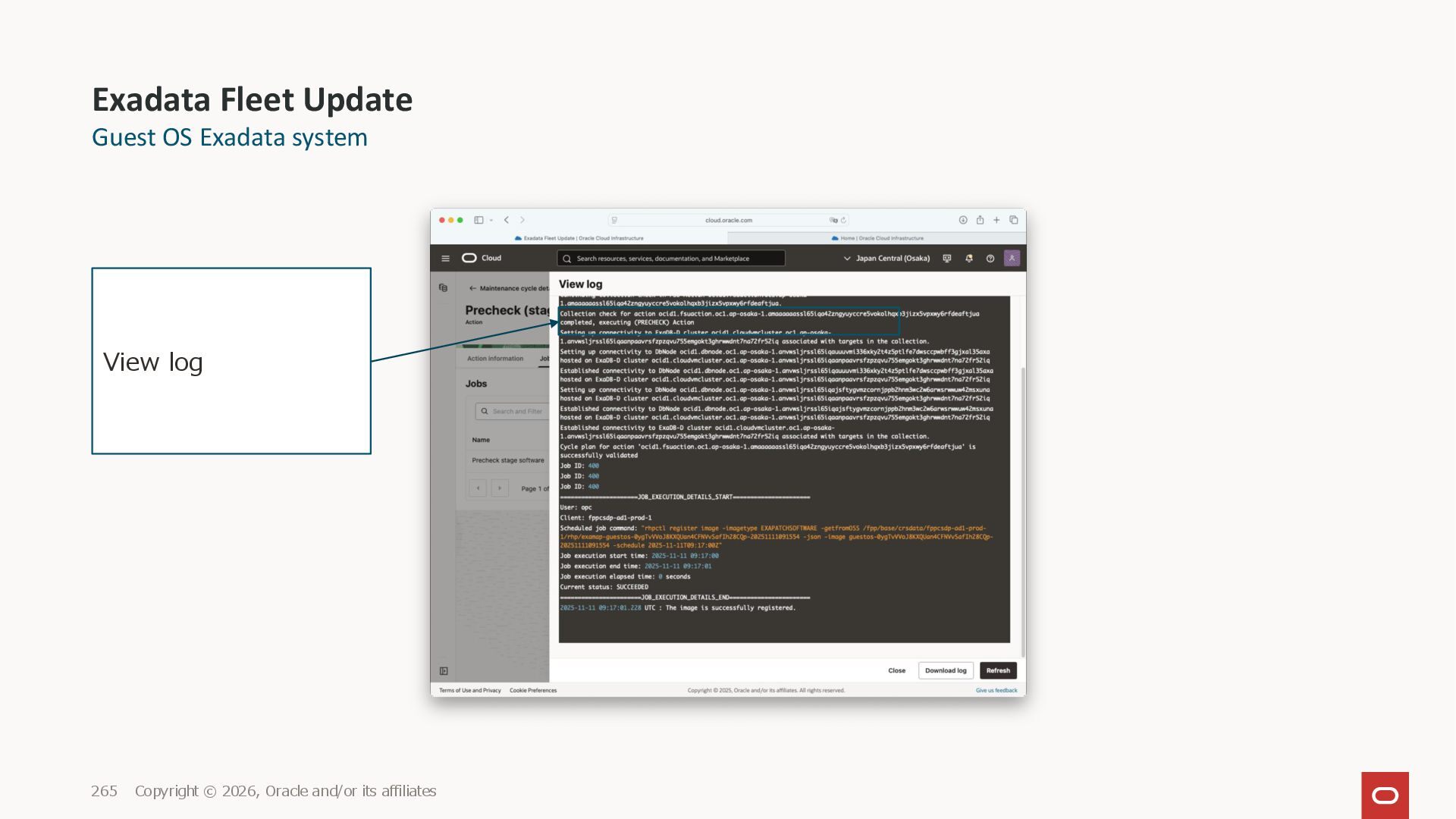Image resolution: width=1456 pixels, height=819 pixels.
Task: Click the help question mark icon
Action: click(990, 259)
